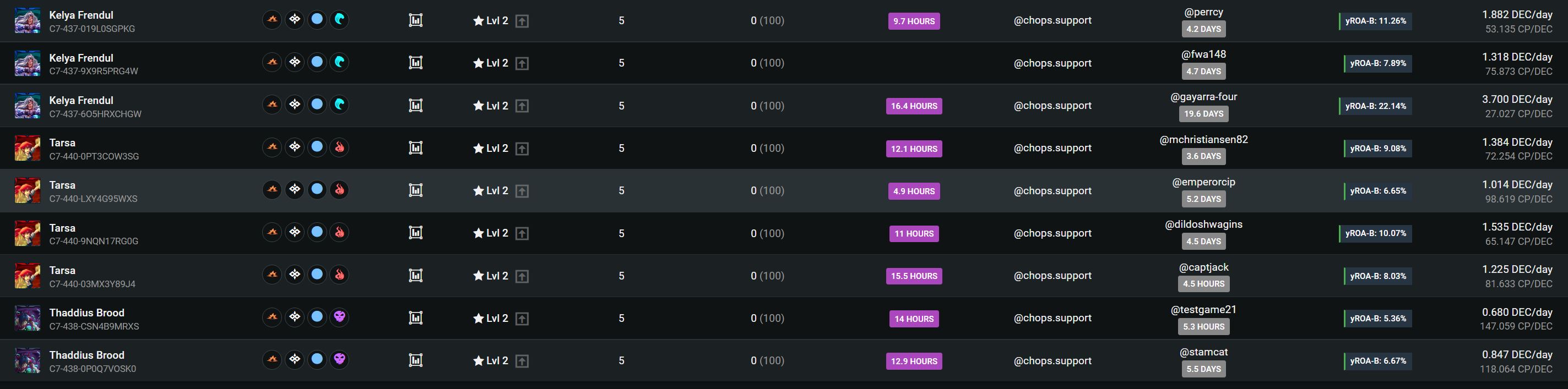Click death skull element icon in @testgame21's row
The height and width of the screenshot is (389, 1568).
pyautogui.click(x=340, y=317)
